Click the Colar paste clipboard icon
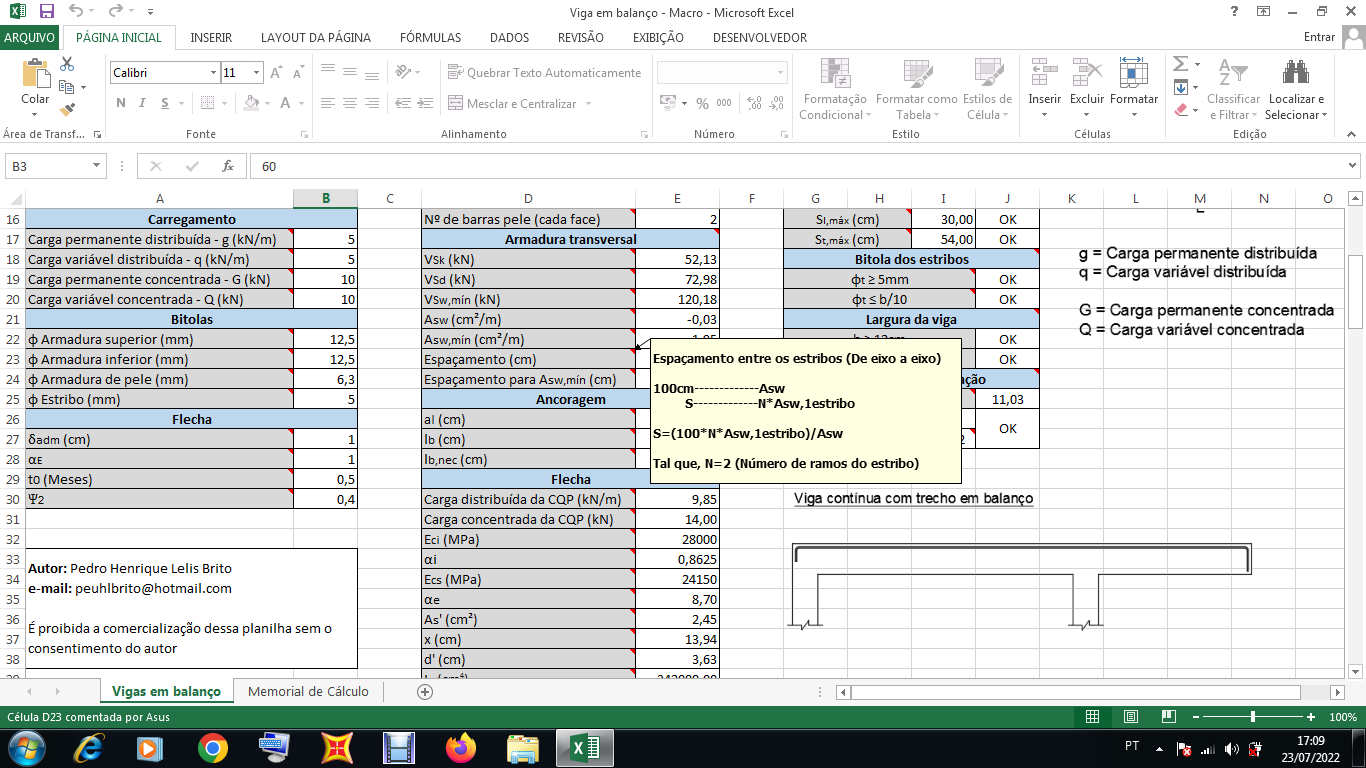The image size is (1366, 768). pyautogui.click(x=35, y=74)
